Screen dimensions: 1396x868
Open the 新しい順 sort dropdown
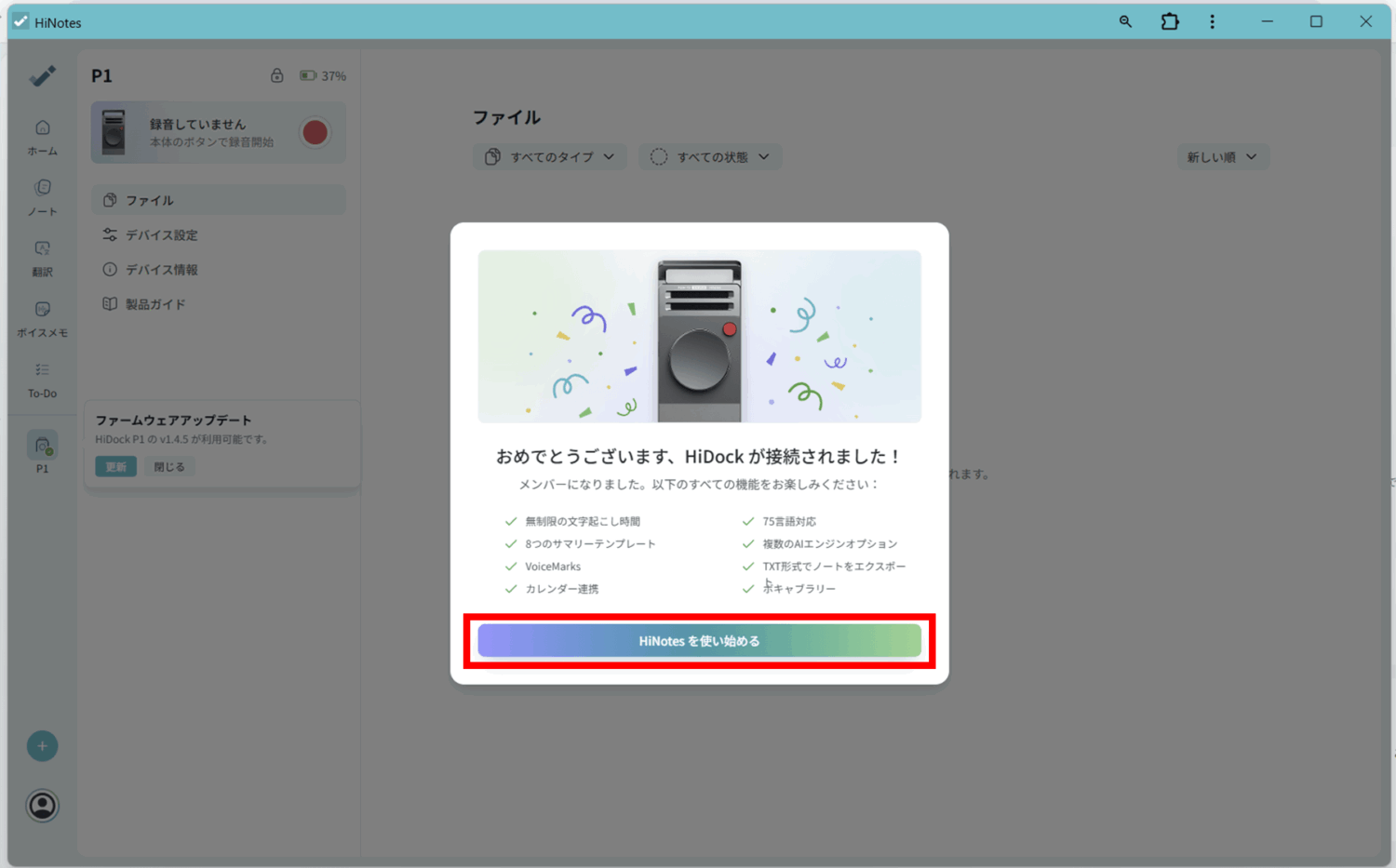click(1222, 156)
